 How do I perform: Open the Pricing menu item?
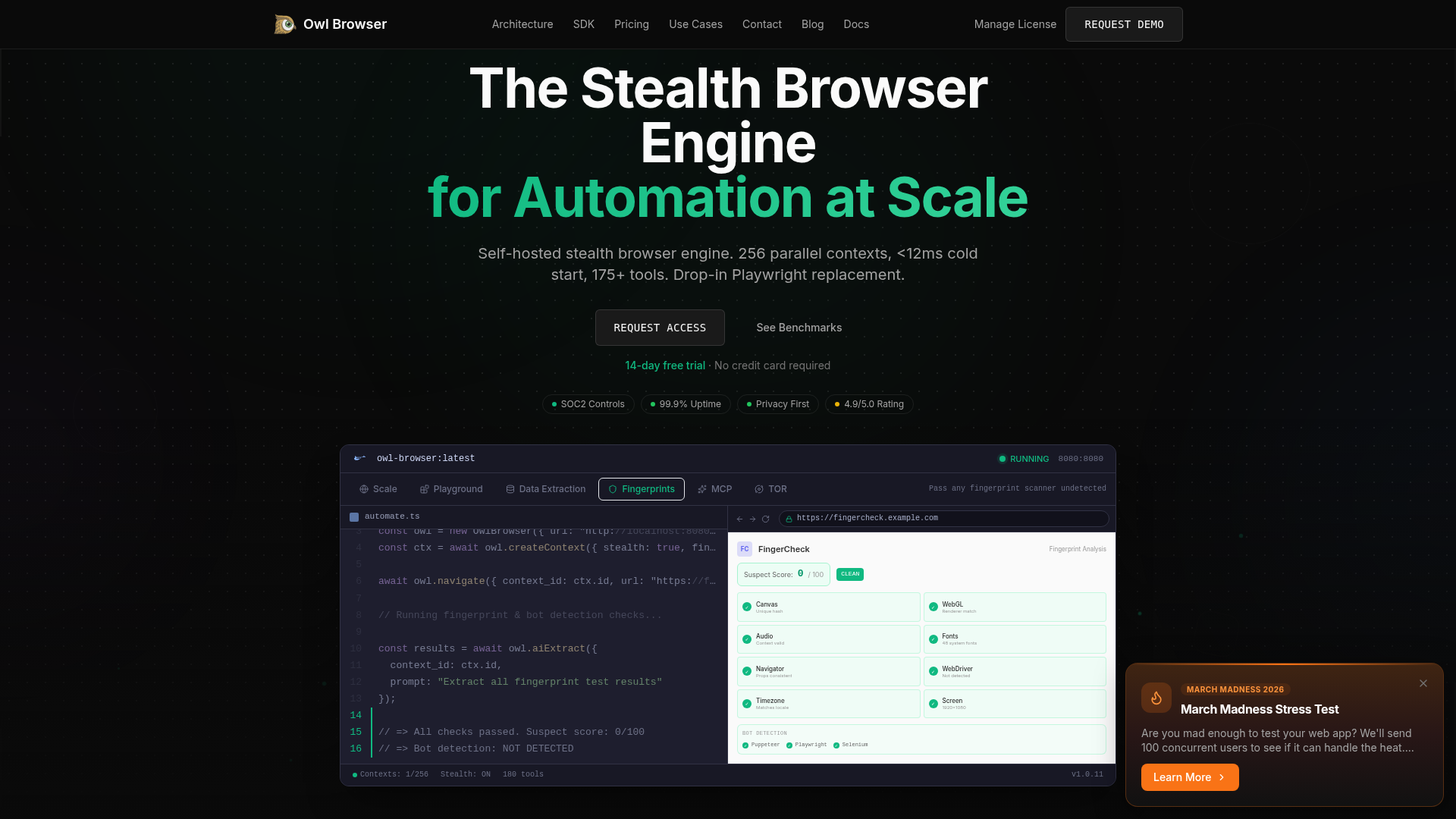[631, 24]
